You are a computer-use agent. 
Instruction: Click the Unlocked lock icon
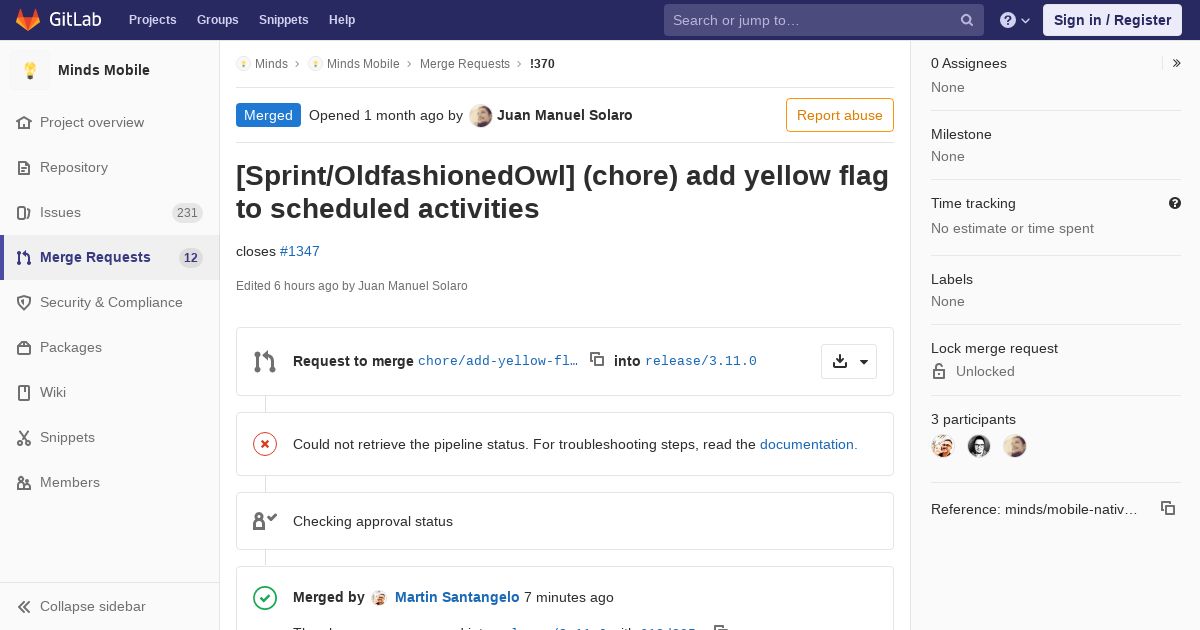939,371
